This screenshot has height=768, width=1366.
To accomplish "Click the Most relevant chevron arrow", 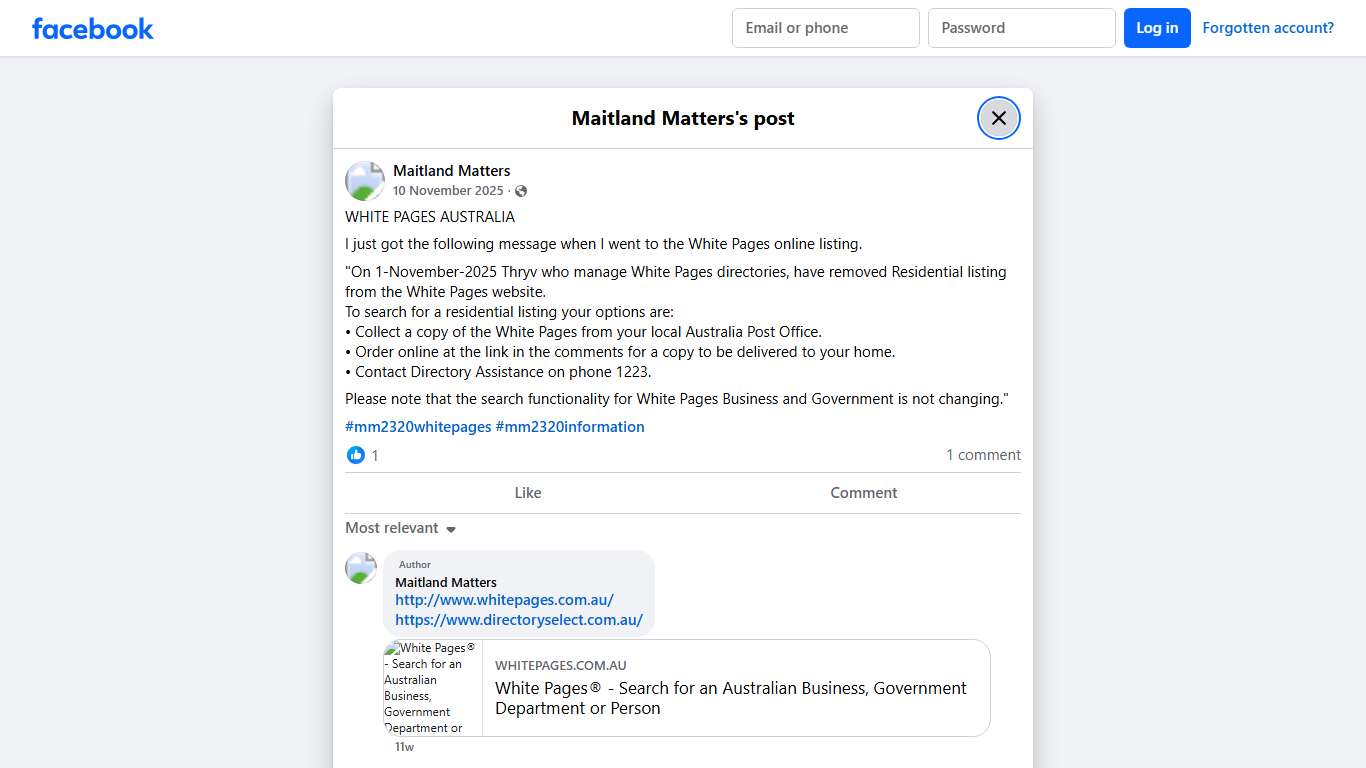I will click(450, 528).
